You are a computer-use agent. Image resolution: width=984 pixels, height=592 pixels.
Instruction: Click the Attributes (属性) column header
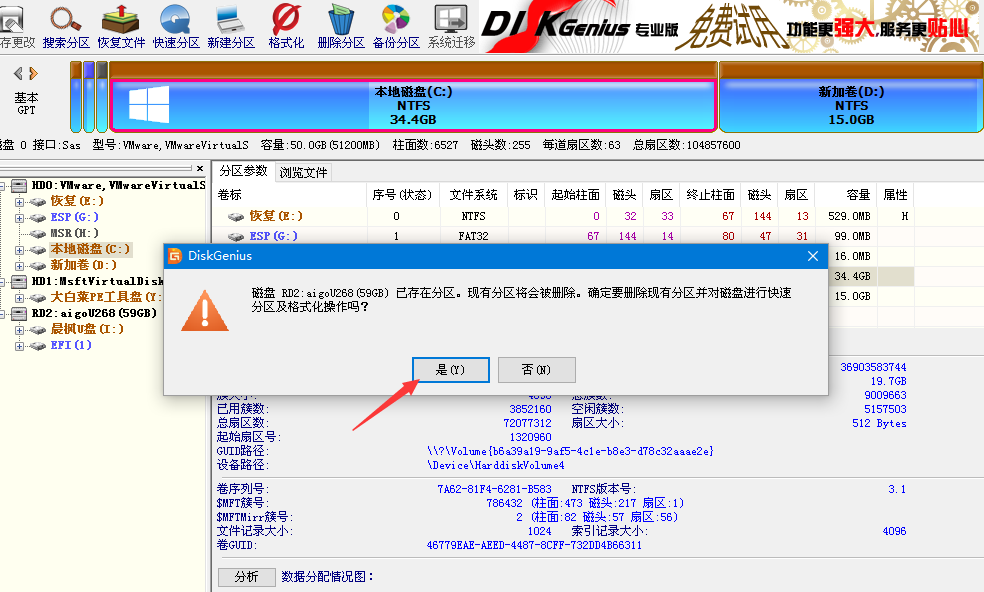[895, 195]
